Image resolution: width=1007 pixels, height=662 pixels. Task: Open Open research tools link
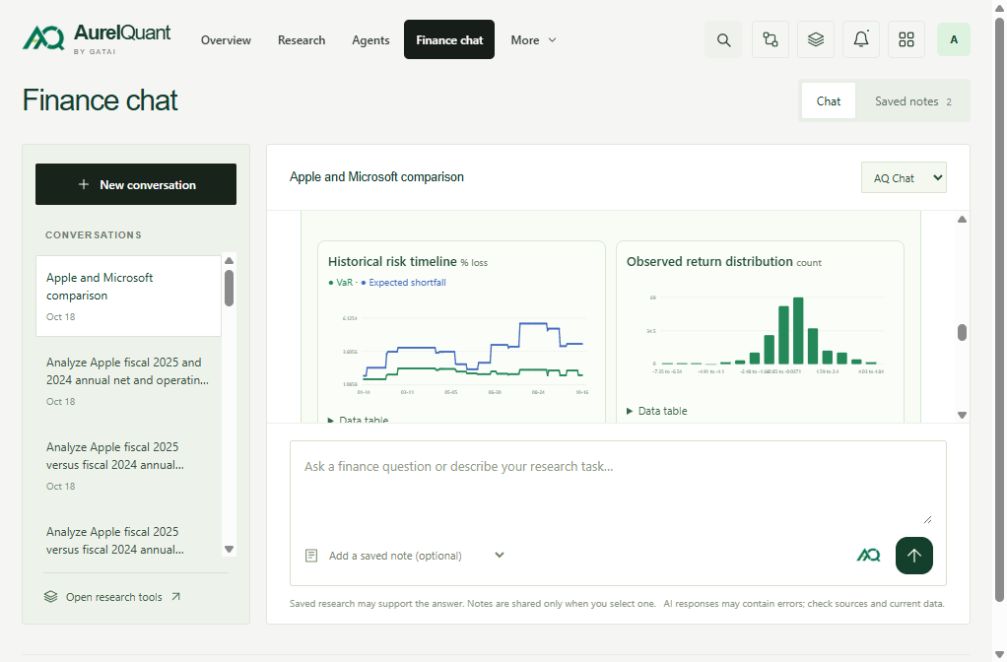click(113, 597)
